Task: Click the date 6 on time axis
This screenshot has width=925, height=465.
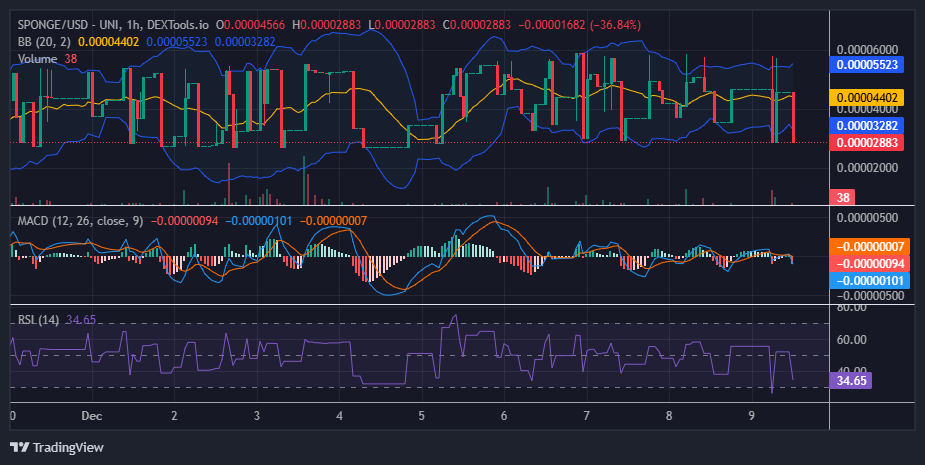Action: tap(504, 416)
